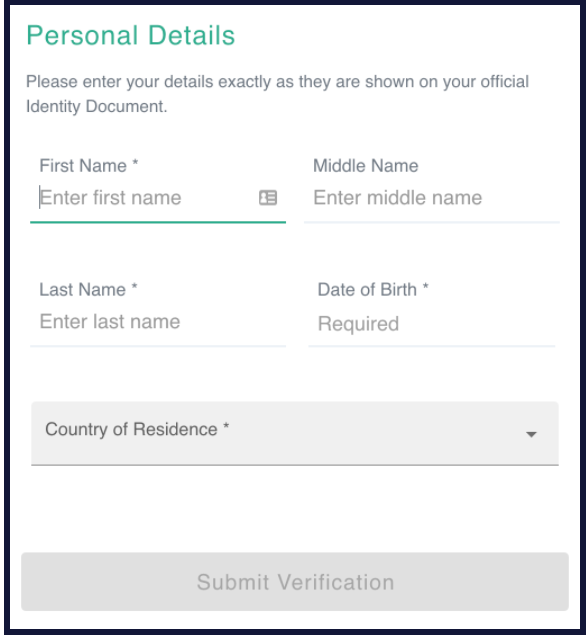The width and height of the screenshot is (586, 636).
Task: Click the 'Last Name *' label
Action: tap(88, 290)
